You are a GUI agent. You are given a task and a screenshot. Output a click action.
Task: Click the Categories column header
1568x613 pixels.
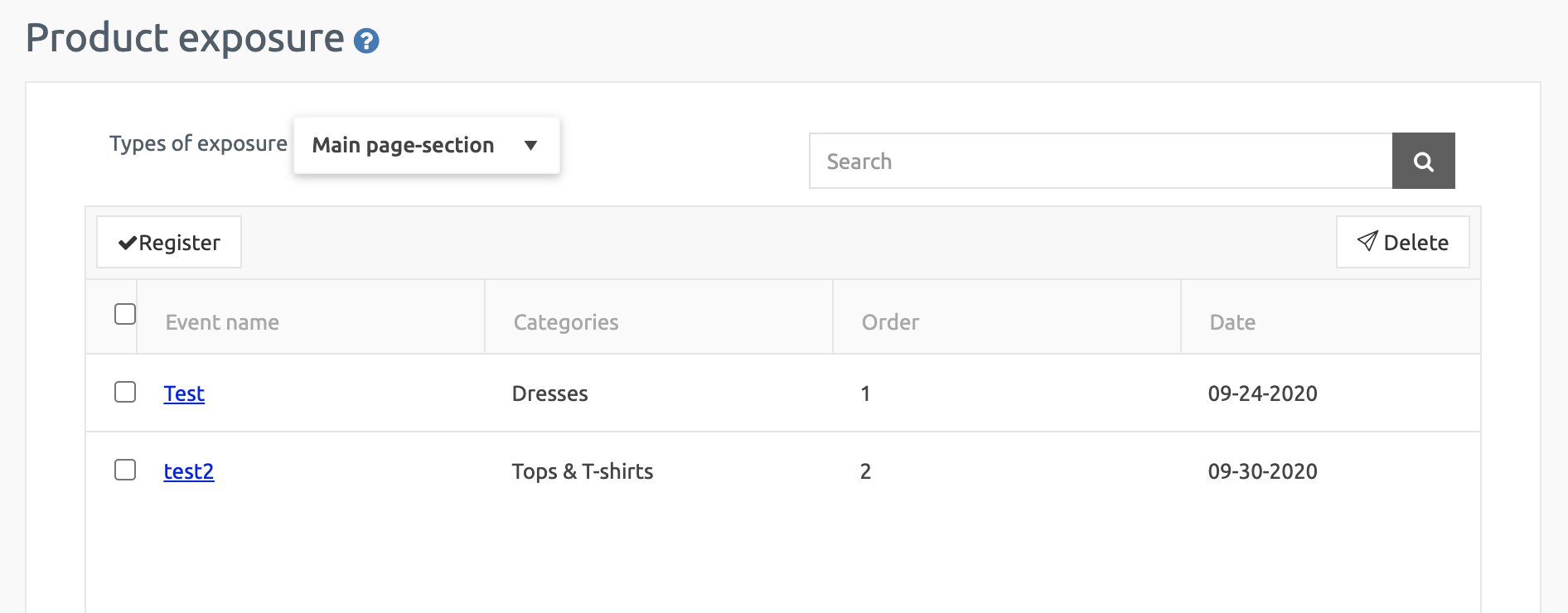pyautogui.click(x=566, y=323)
